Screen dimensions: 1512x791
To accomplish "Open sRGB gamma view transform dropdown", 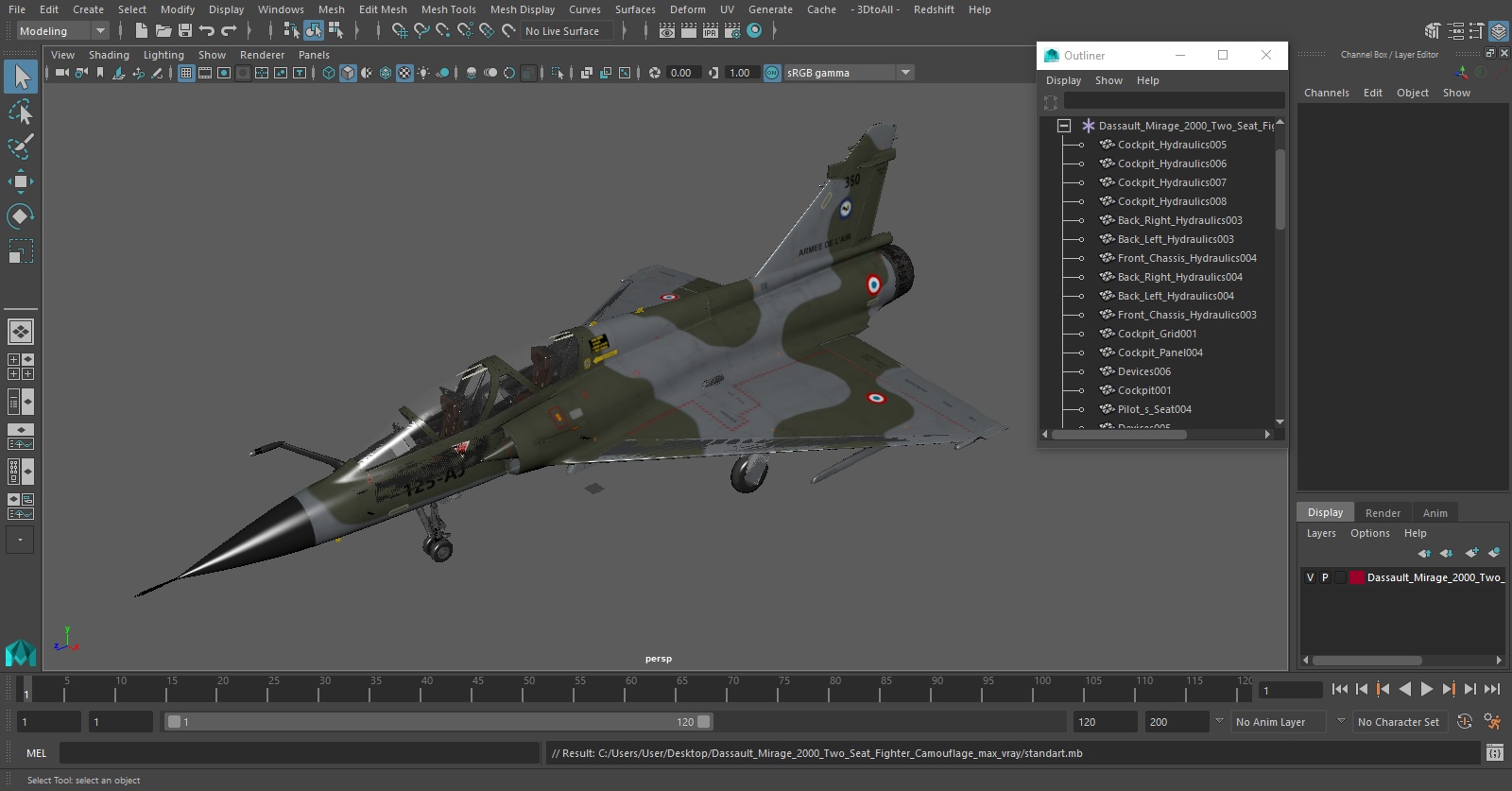I will (905, 73).
